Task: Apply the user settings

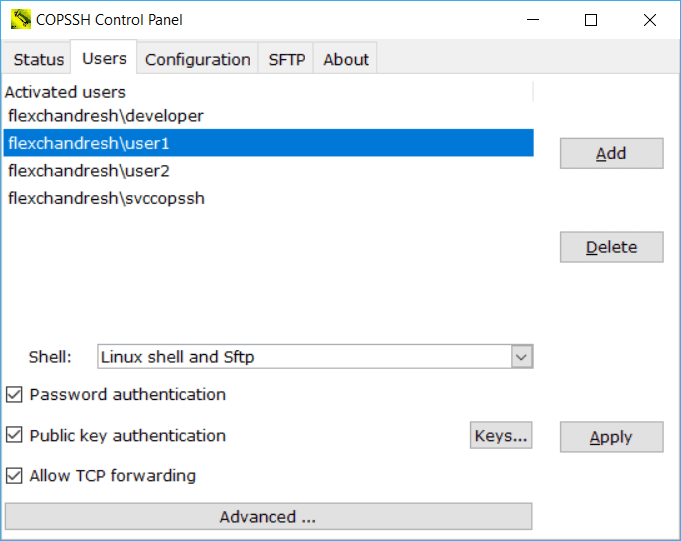Action: [x=612, y=437]
